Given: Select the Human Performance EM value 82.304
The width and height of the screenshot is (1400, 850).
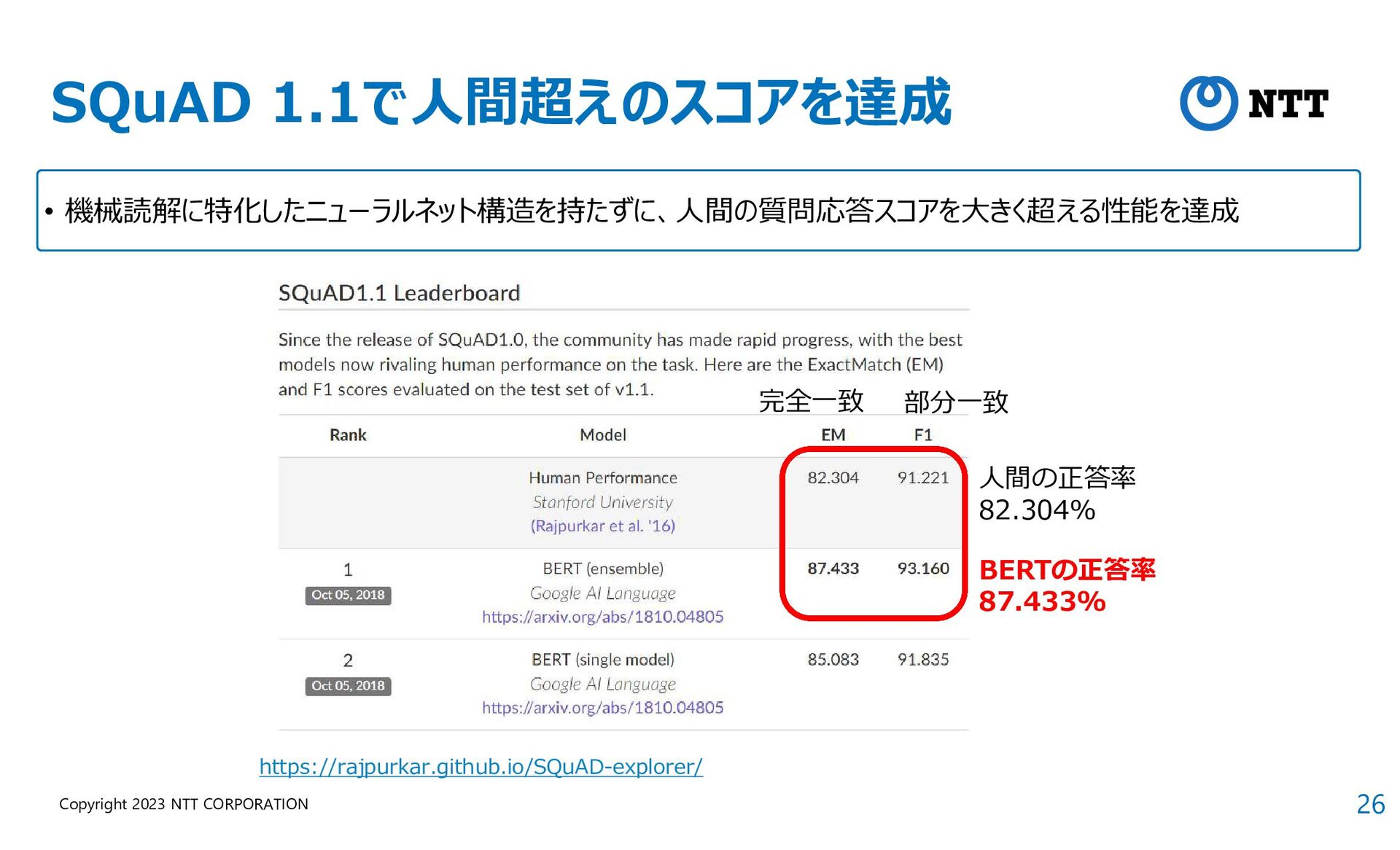Looking at the screenshot, I should [x=833, y=477].
